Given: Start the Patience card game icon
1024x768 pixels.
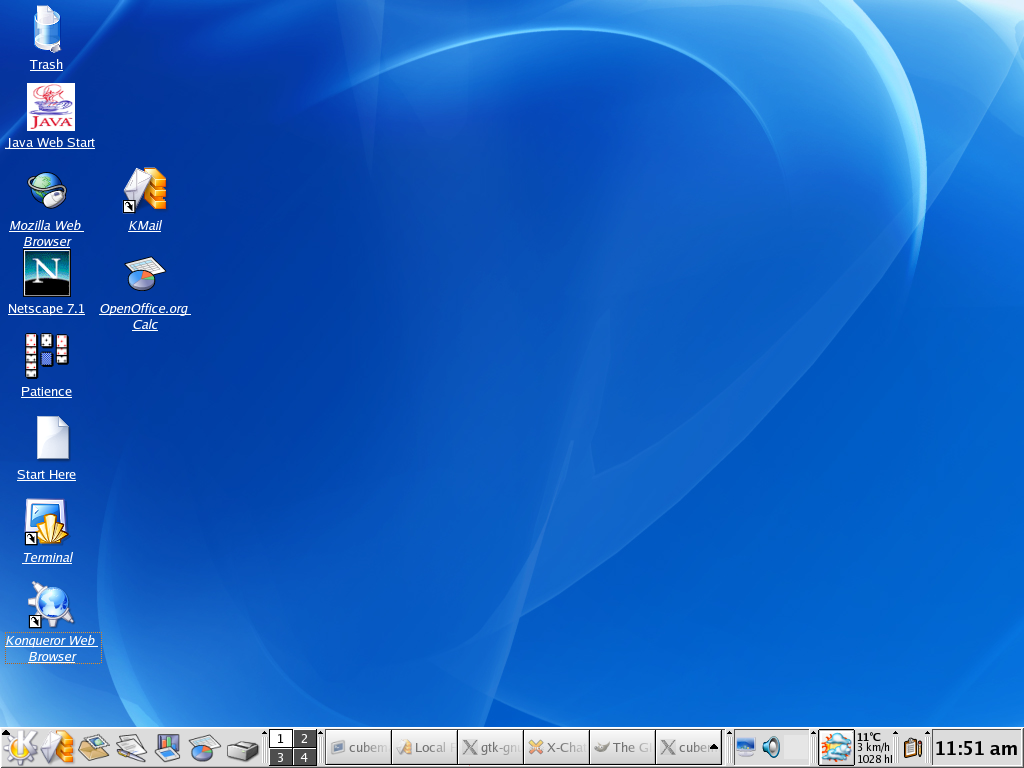Looking at the screenshot, I should click(x=46, y=356).
